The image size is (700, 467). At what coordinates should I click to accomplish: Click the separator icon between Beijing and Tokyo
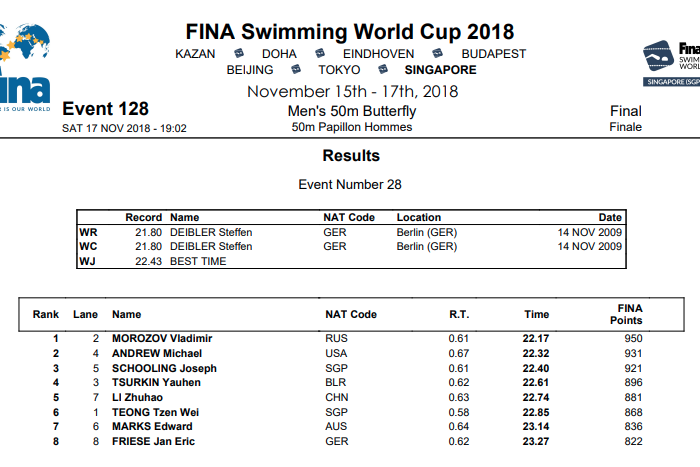click(x=296, y=70)
